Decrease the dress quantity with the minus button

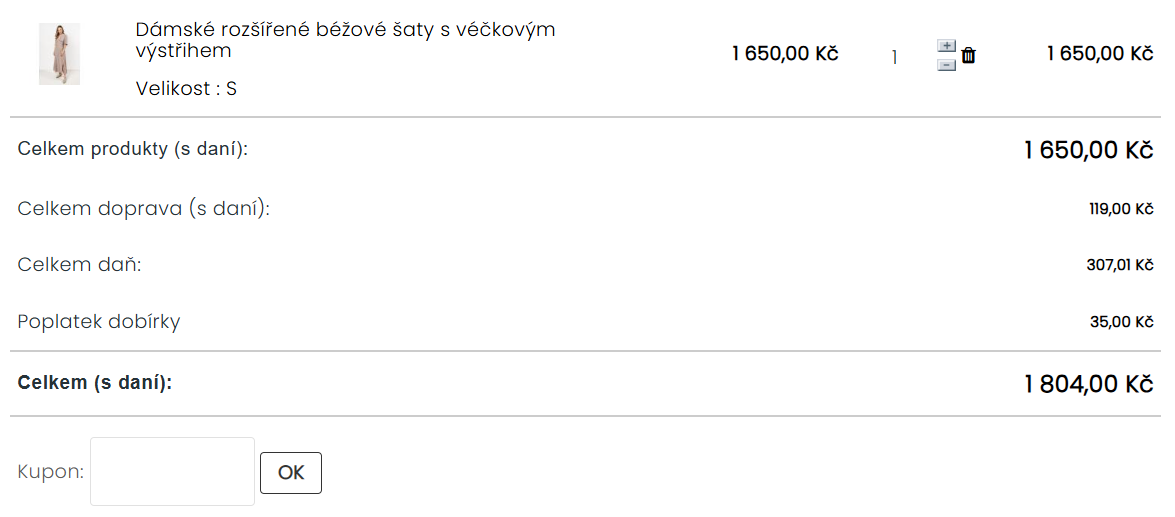point(946,65)
